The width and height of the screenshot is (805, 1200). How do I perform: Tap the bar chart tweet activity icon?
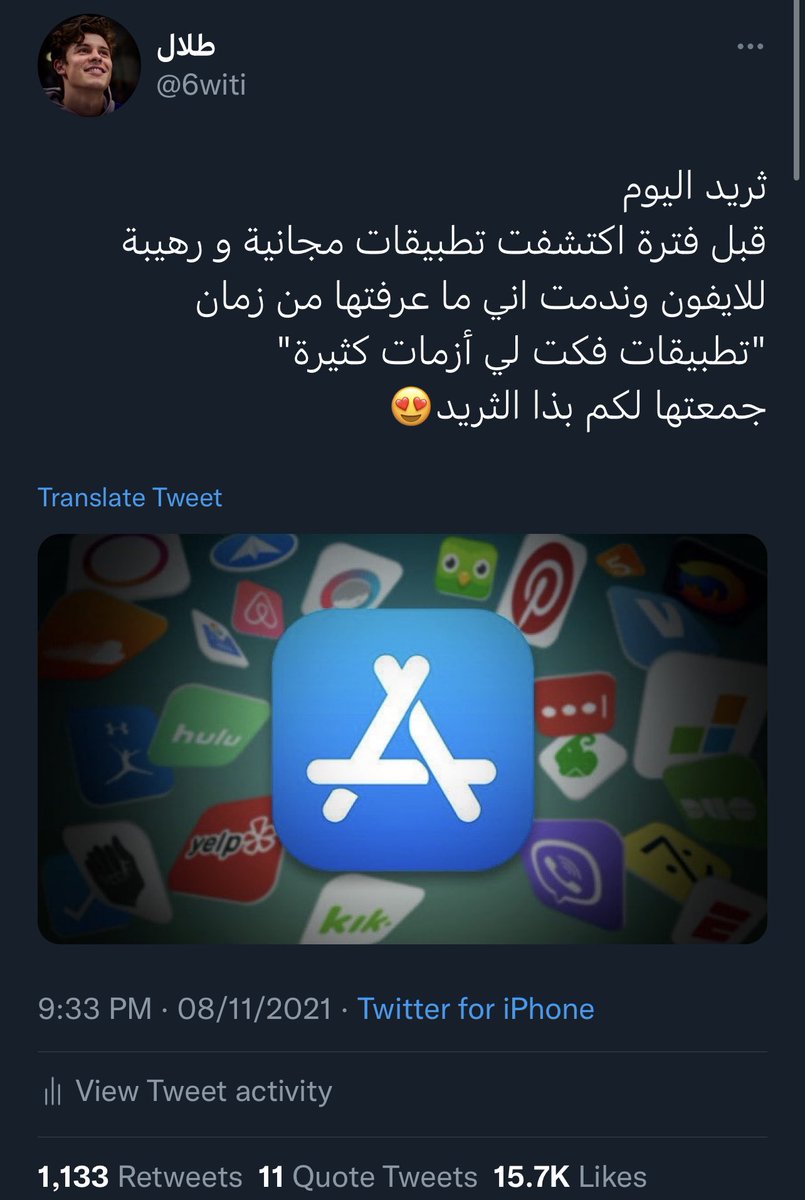(x=53, y=1092)
